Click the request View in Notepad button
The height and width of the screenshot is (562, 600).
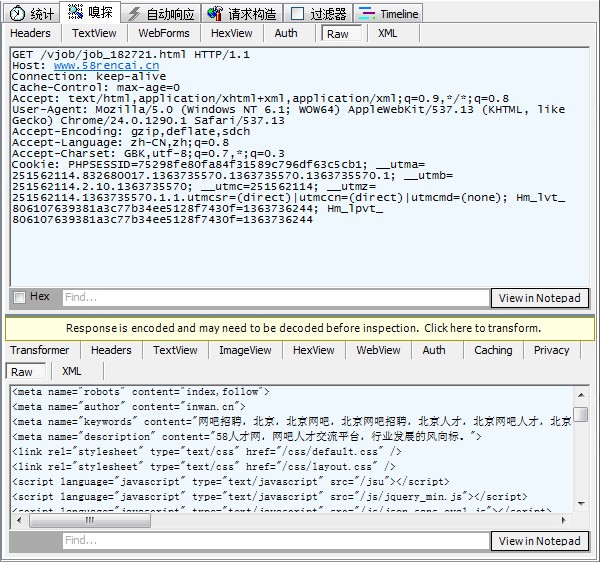tap(539, 298)
